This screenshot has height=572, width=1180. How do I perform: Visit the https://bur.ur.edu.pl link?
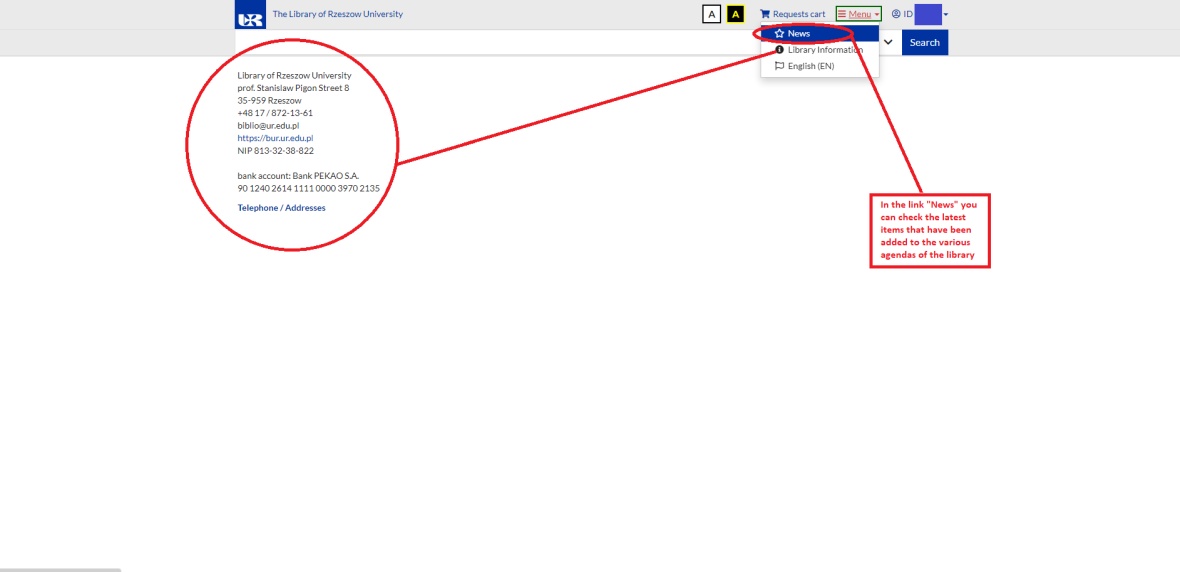[275, 138]
